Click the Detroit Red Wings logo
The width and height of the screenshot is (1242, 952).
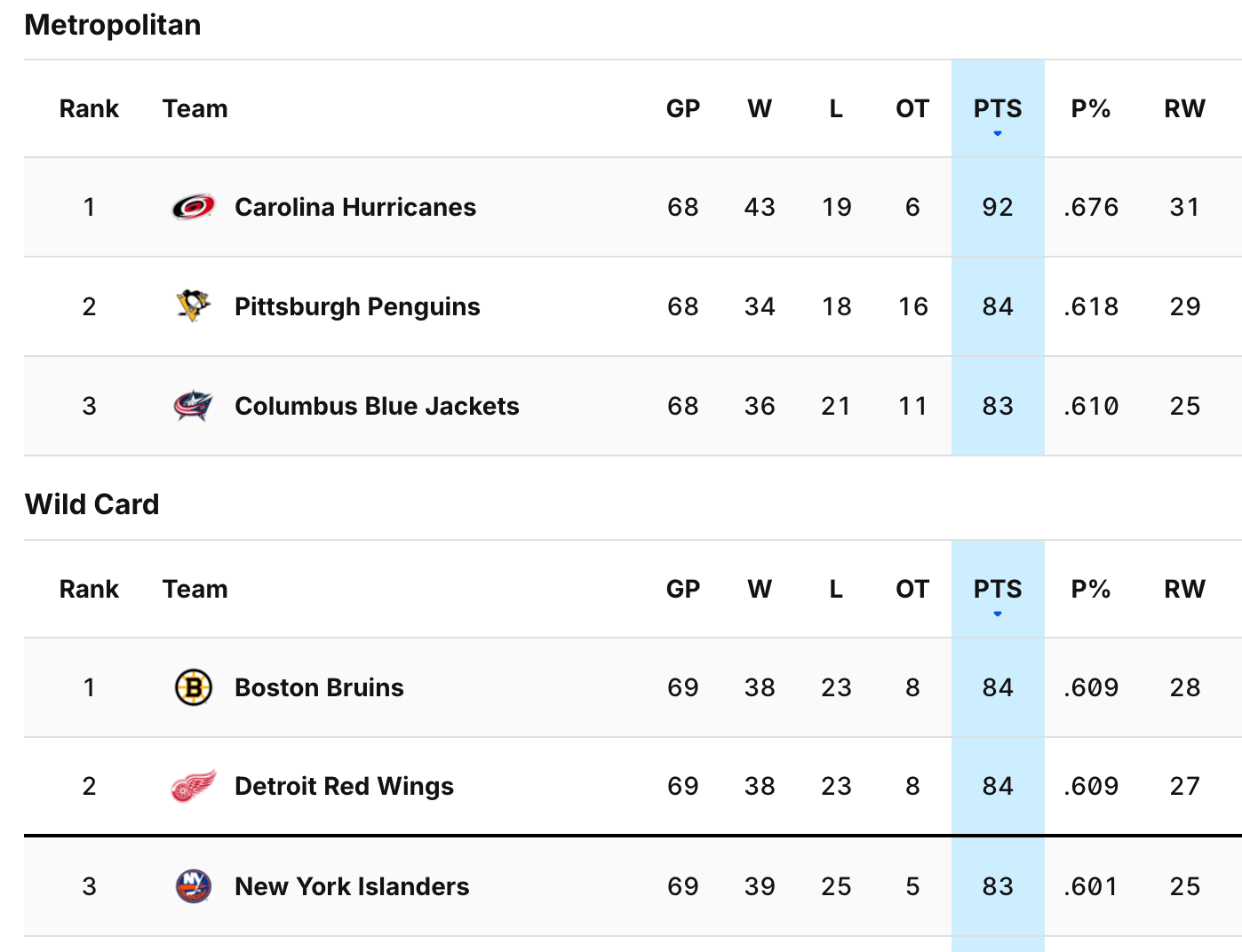pos(193,786)
